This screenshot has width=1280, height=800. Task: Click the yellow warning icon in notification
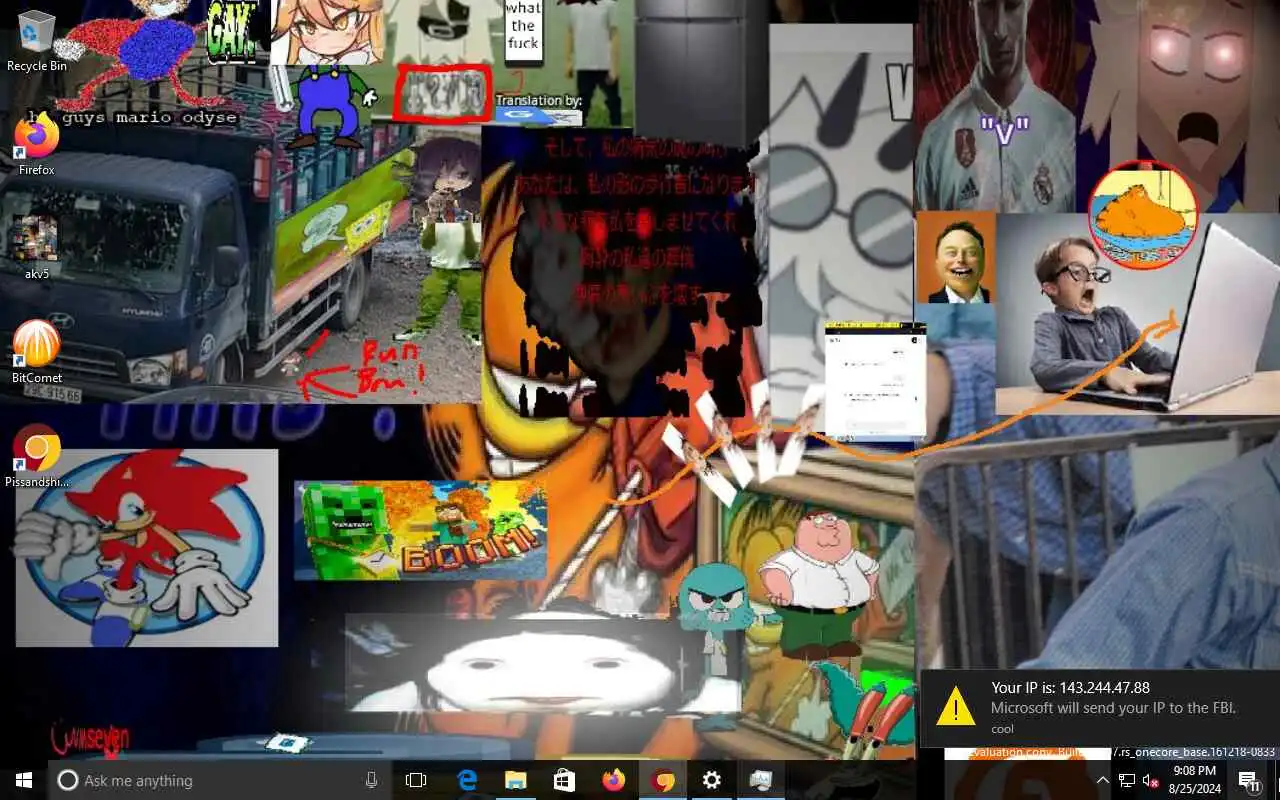(955, 706)
